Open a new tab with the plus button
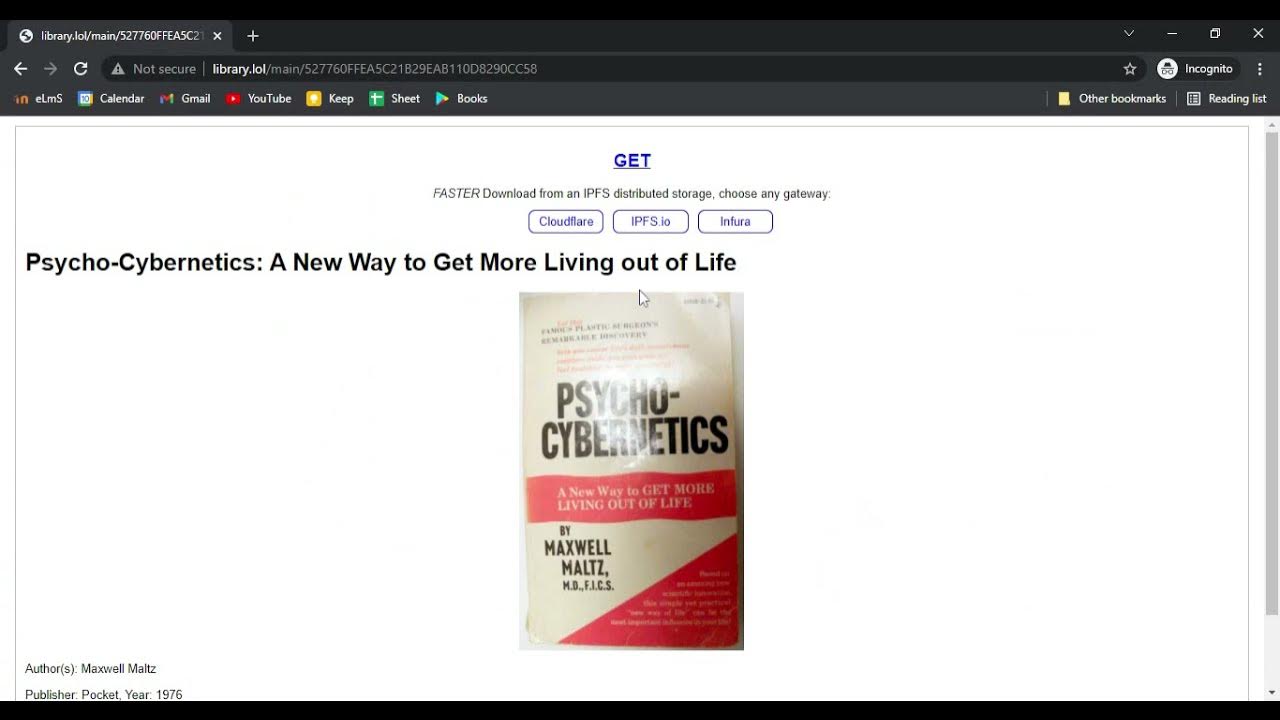This screenshot has height=720, width=1280. pos(253,36)
